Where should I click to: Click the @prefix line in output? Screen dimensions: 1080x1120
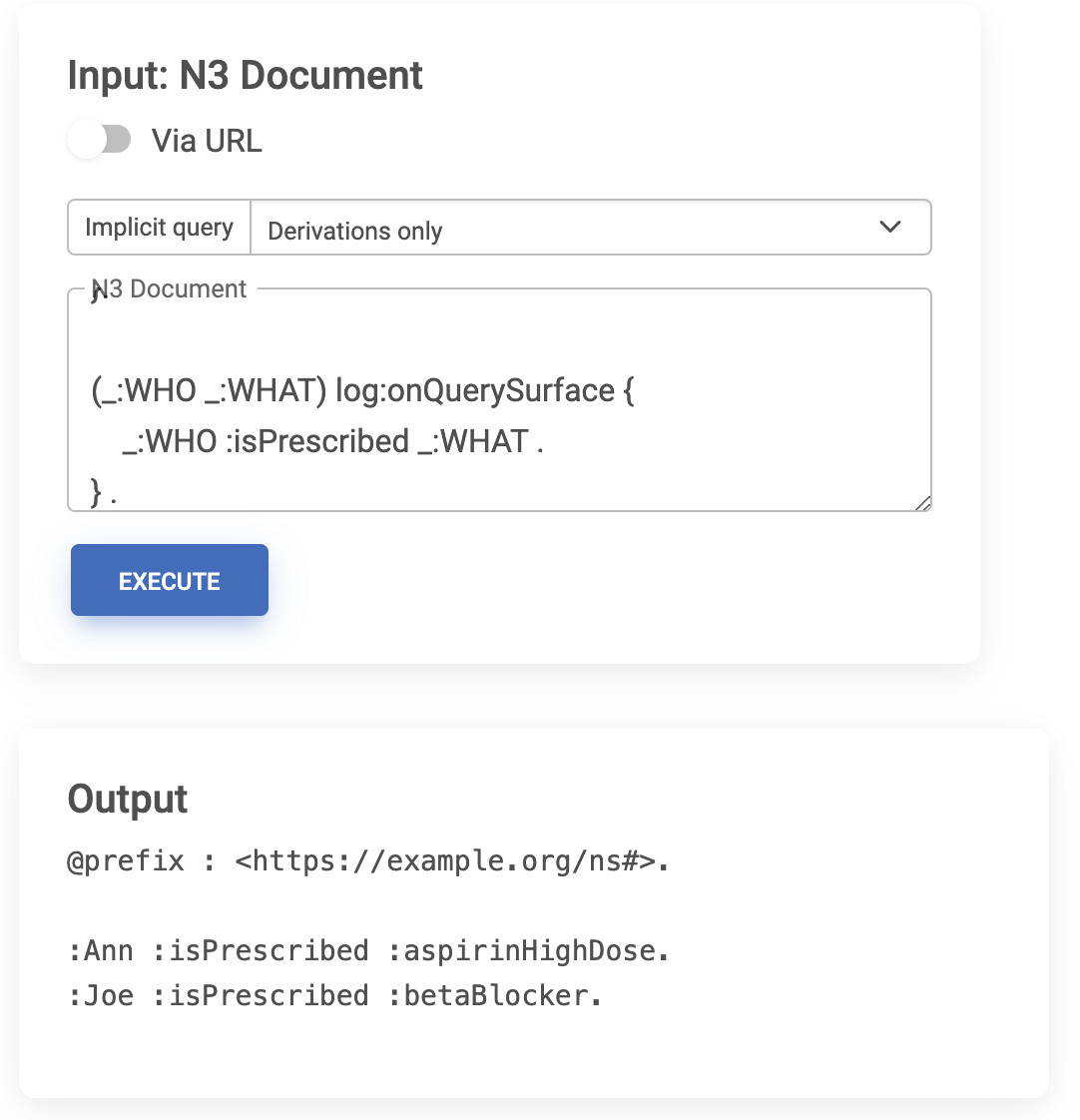pyautogui.click(x=367, y=860)
